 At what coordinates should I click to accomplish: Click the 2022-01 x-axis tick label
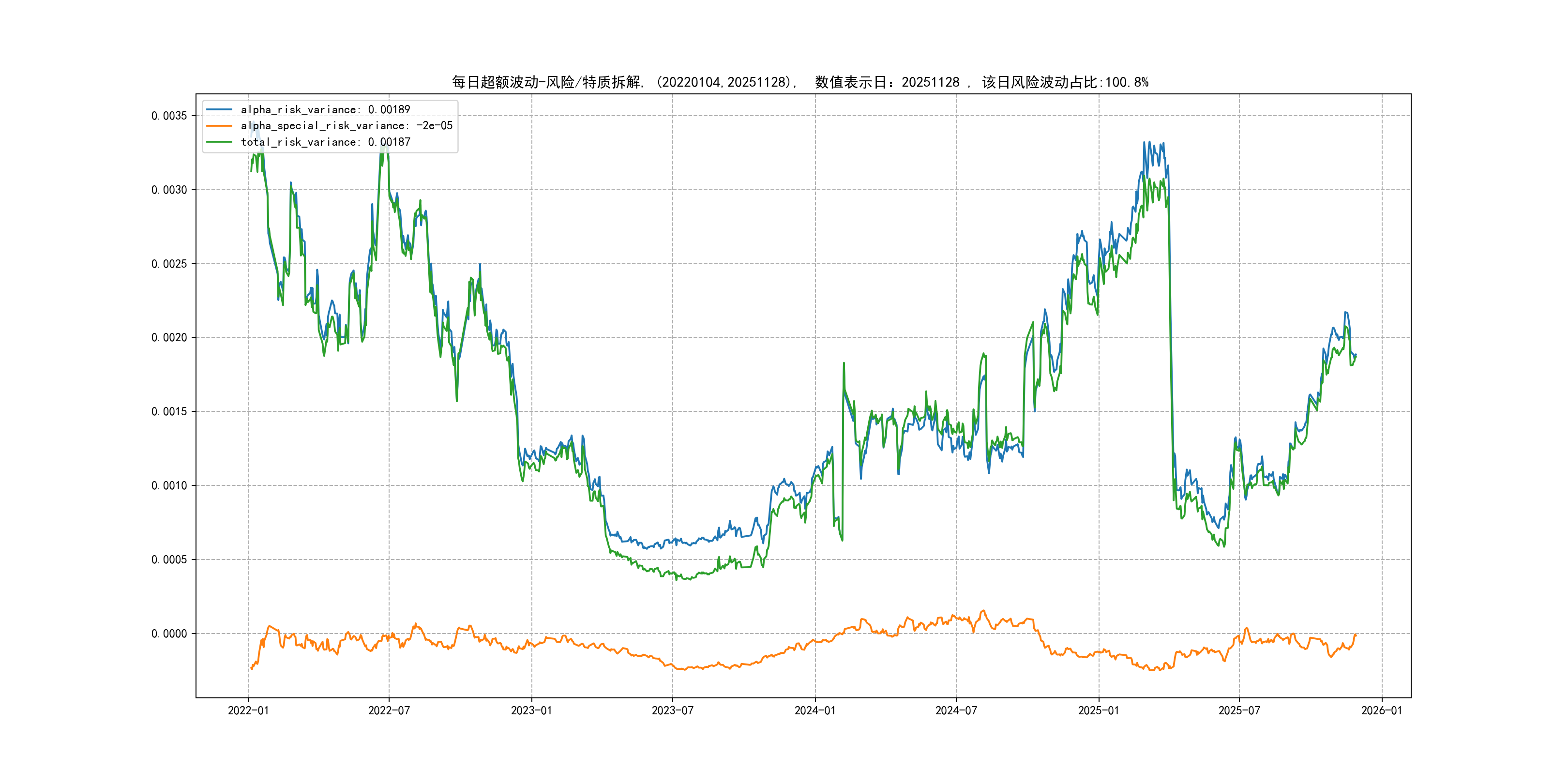[248, 710]
